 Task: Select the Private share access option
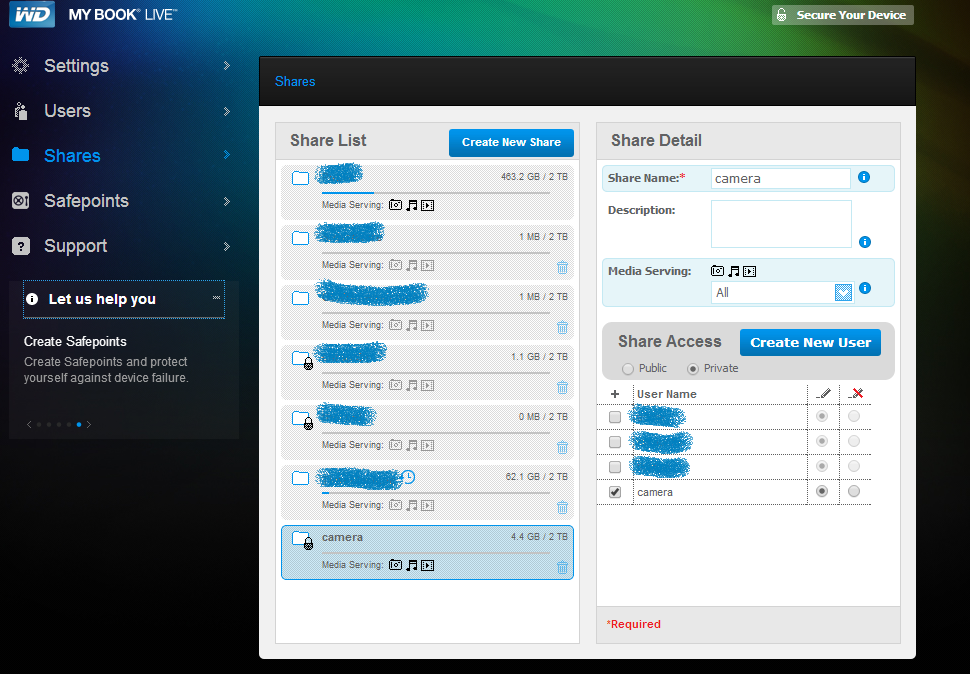point(693,369)
